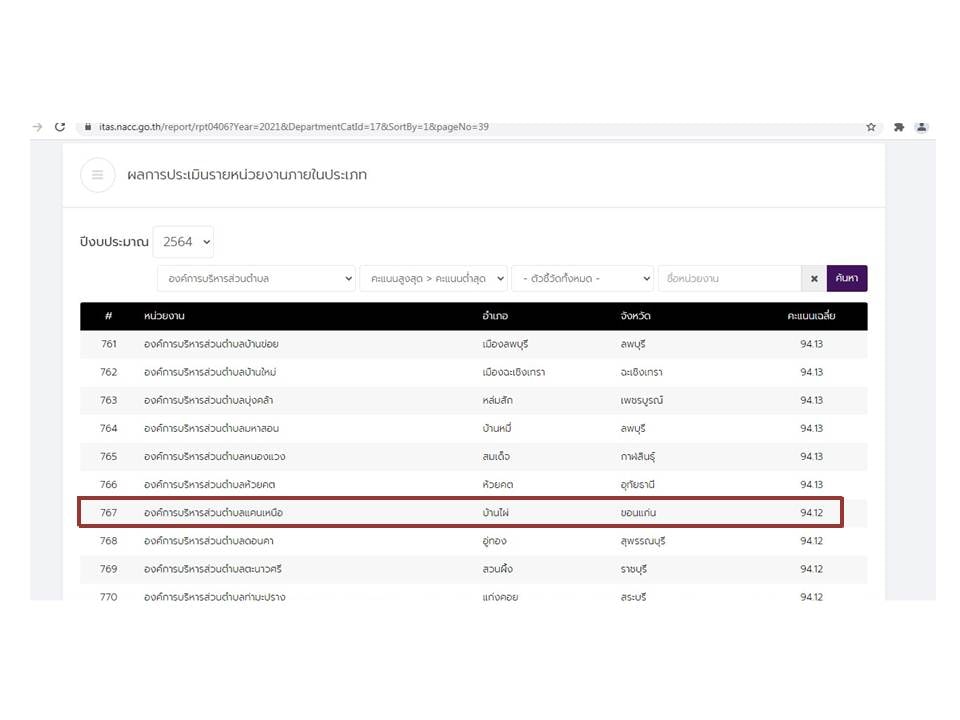The image size is (960, 720).
Task: Select row 761 องค์การบริหารส่วนตำบลบ้านข่อย
Action: coord(473,344)
